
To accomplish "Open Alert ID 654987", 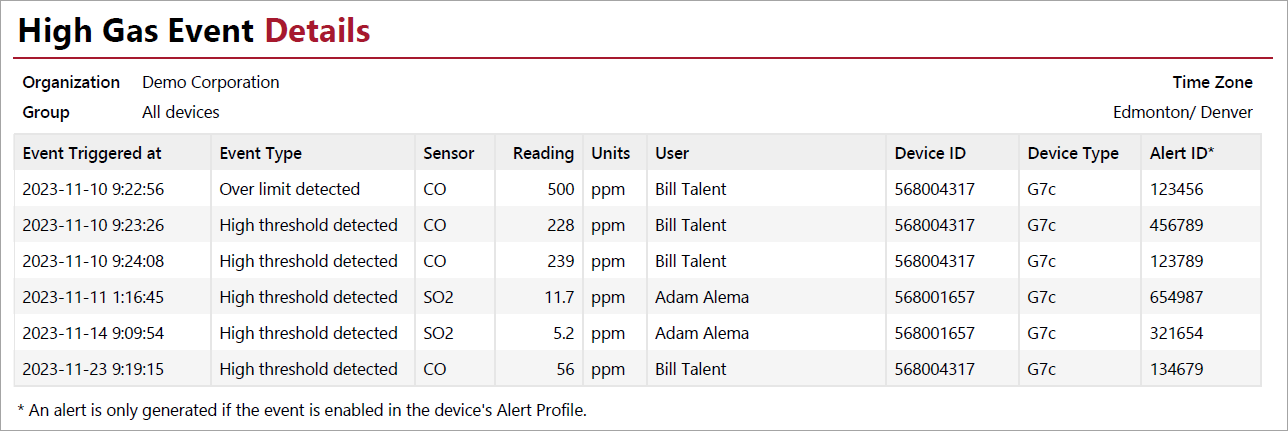I will pyautogui.click(x=1176, y=297).
